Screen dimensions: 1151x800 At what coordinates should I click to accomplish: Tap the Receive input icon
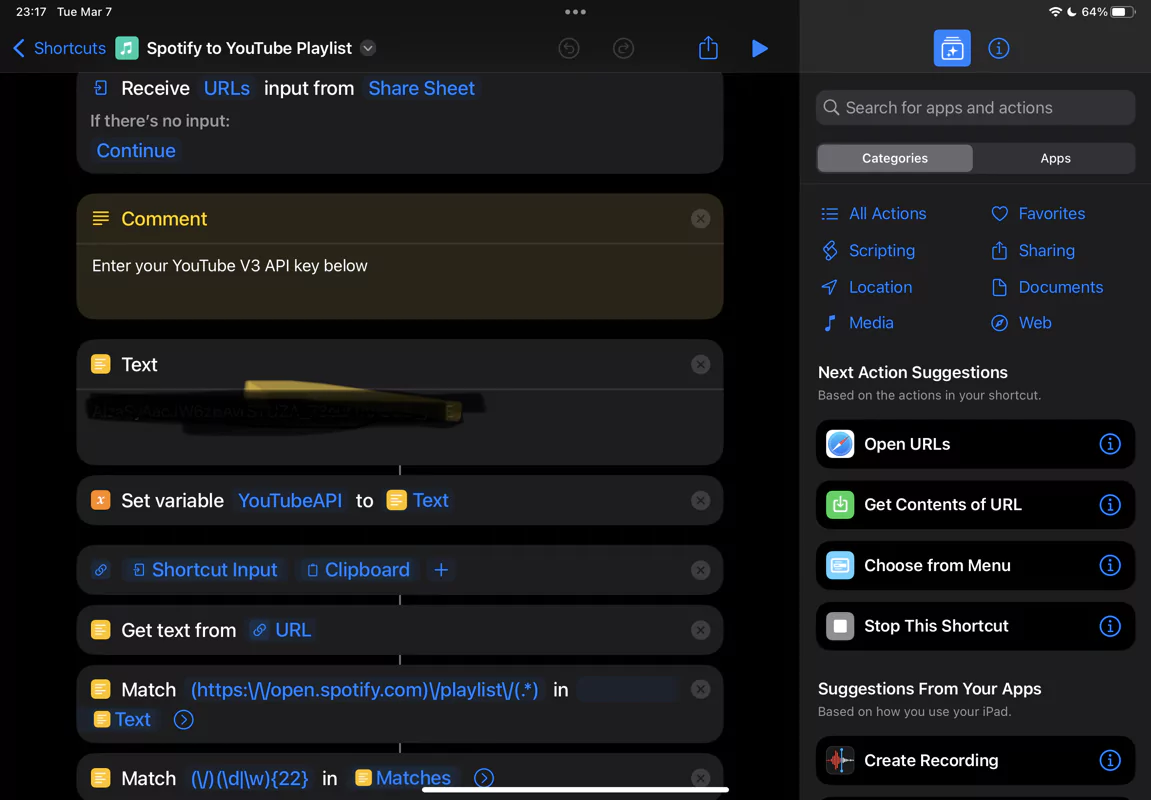101,88
